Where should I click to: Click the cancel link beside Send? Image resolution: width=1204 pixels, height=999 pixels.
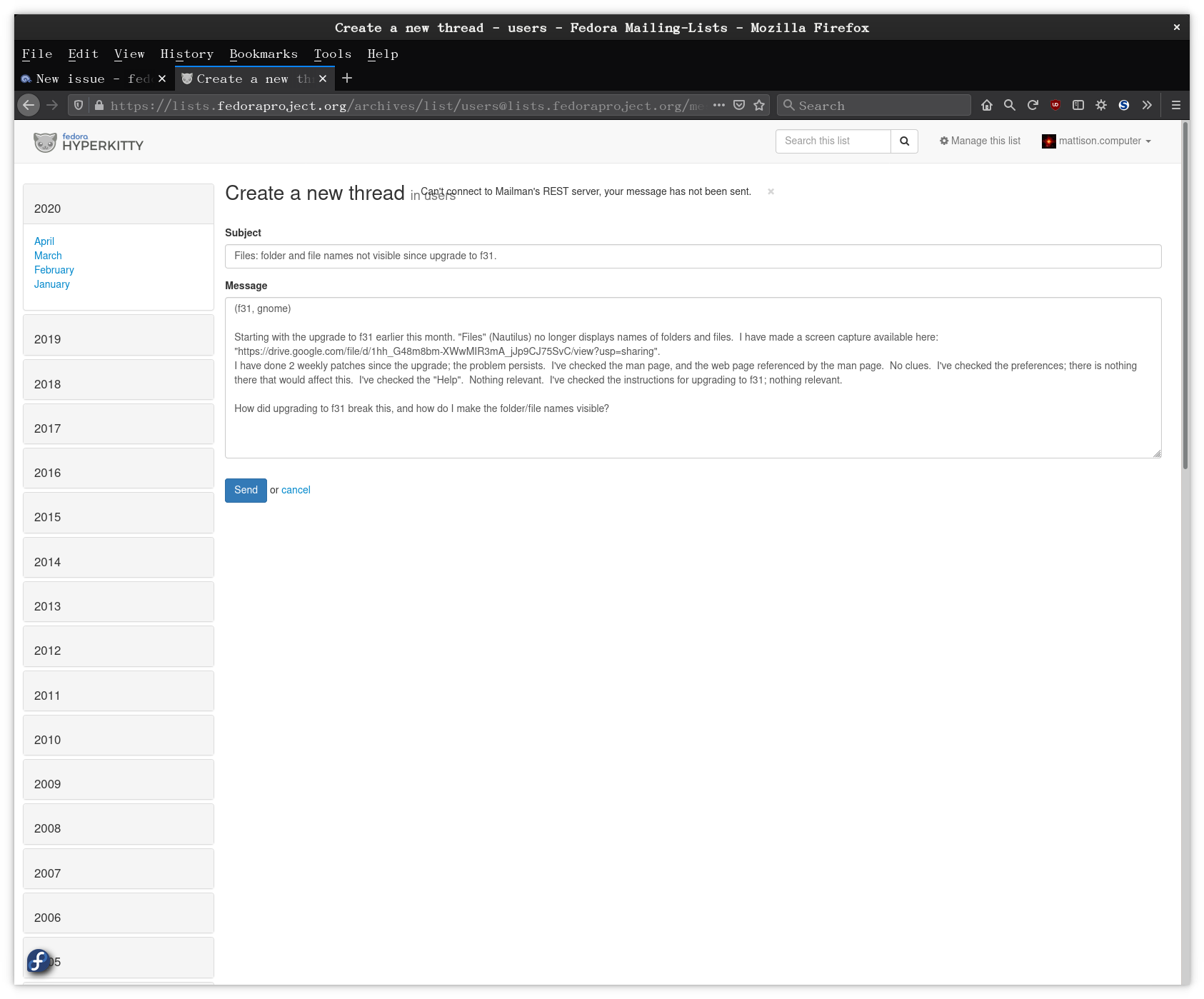pyautogui.click(x=296, y=490)
